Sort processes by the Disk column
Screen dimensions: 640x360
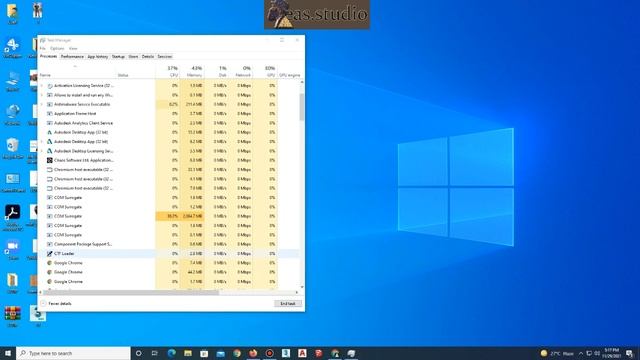[216, 71]
